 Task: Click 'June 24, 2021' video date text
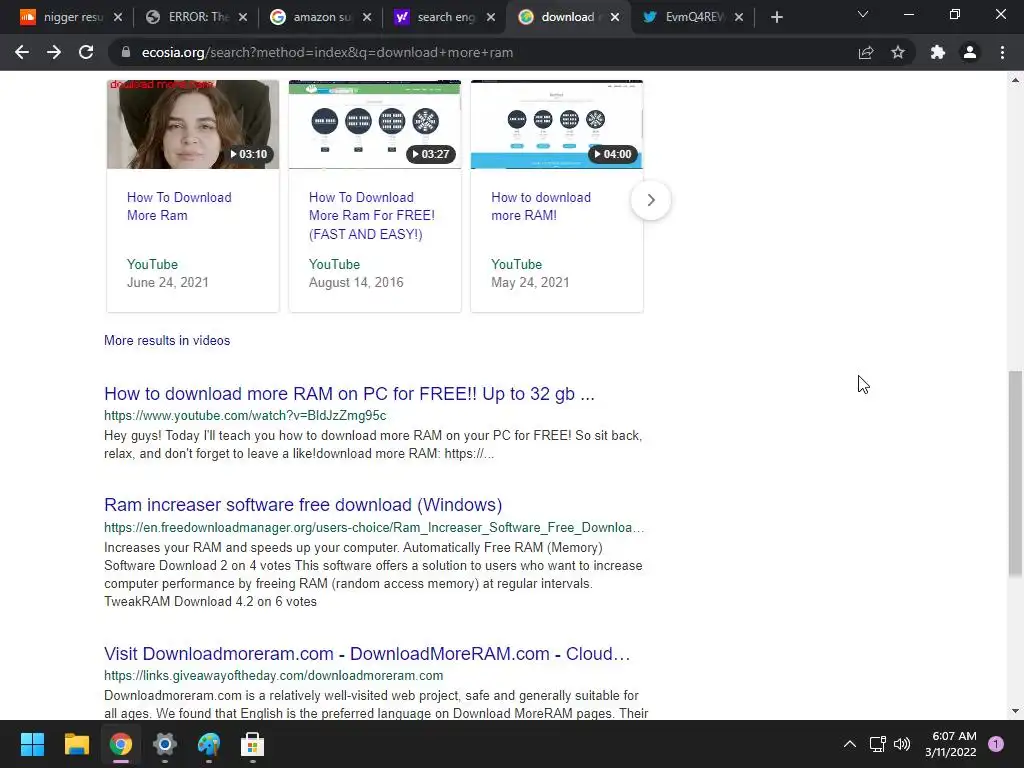tap(168, 282)
